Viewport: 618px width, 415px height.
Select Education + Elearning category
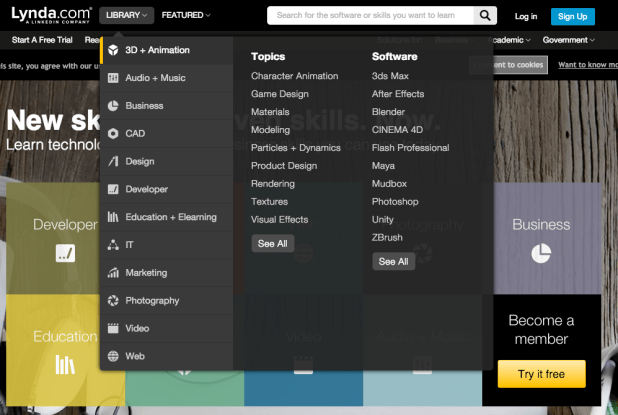point(166,217)
